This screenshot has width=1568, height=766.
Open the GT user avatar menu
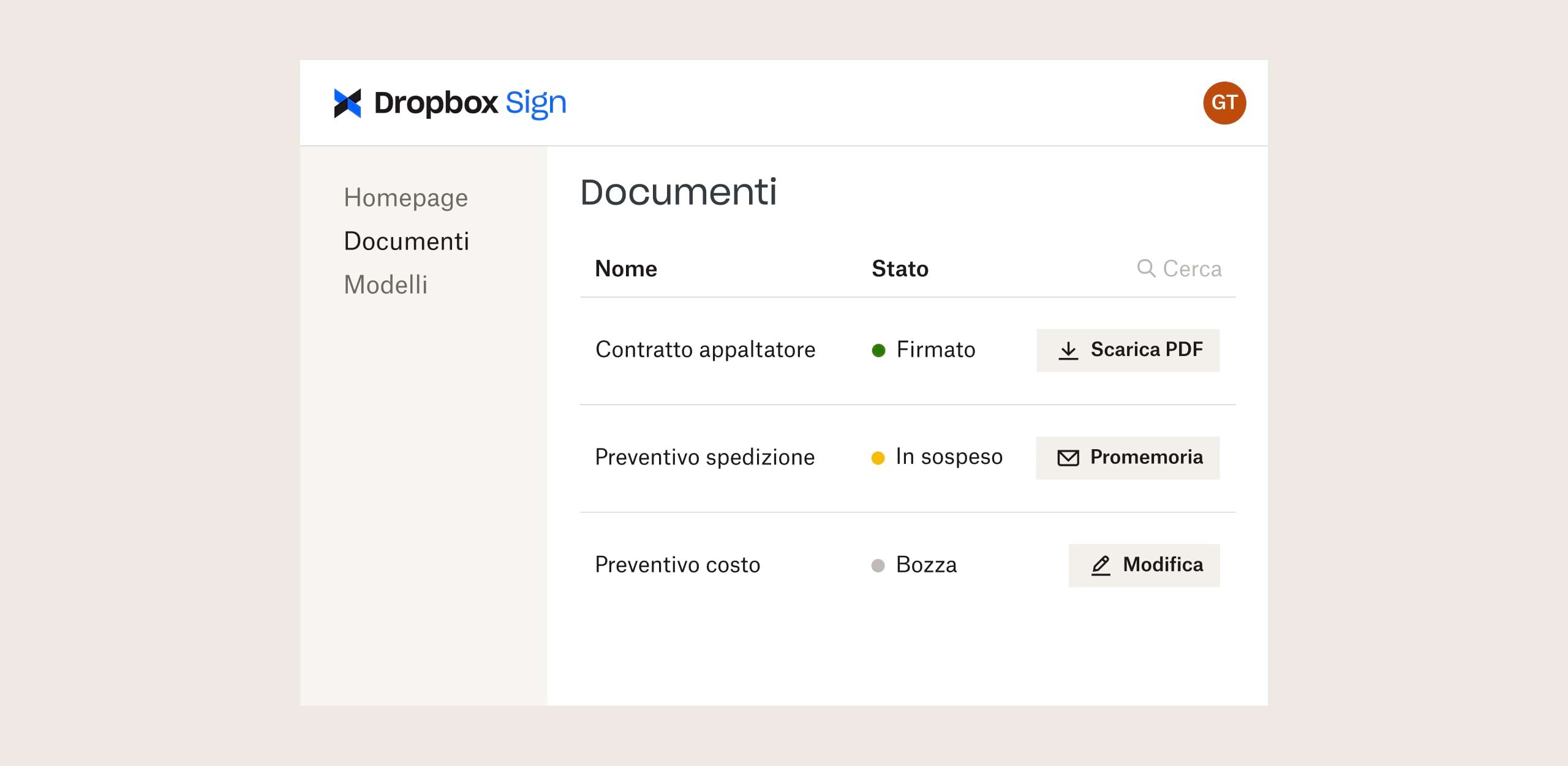1224,103
